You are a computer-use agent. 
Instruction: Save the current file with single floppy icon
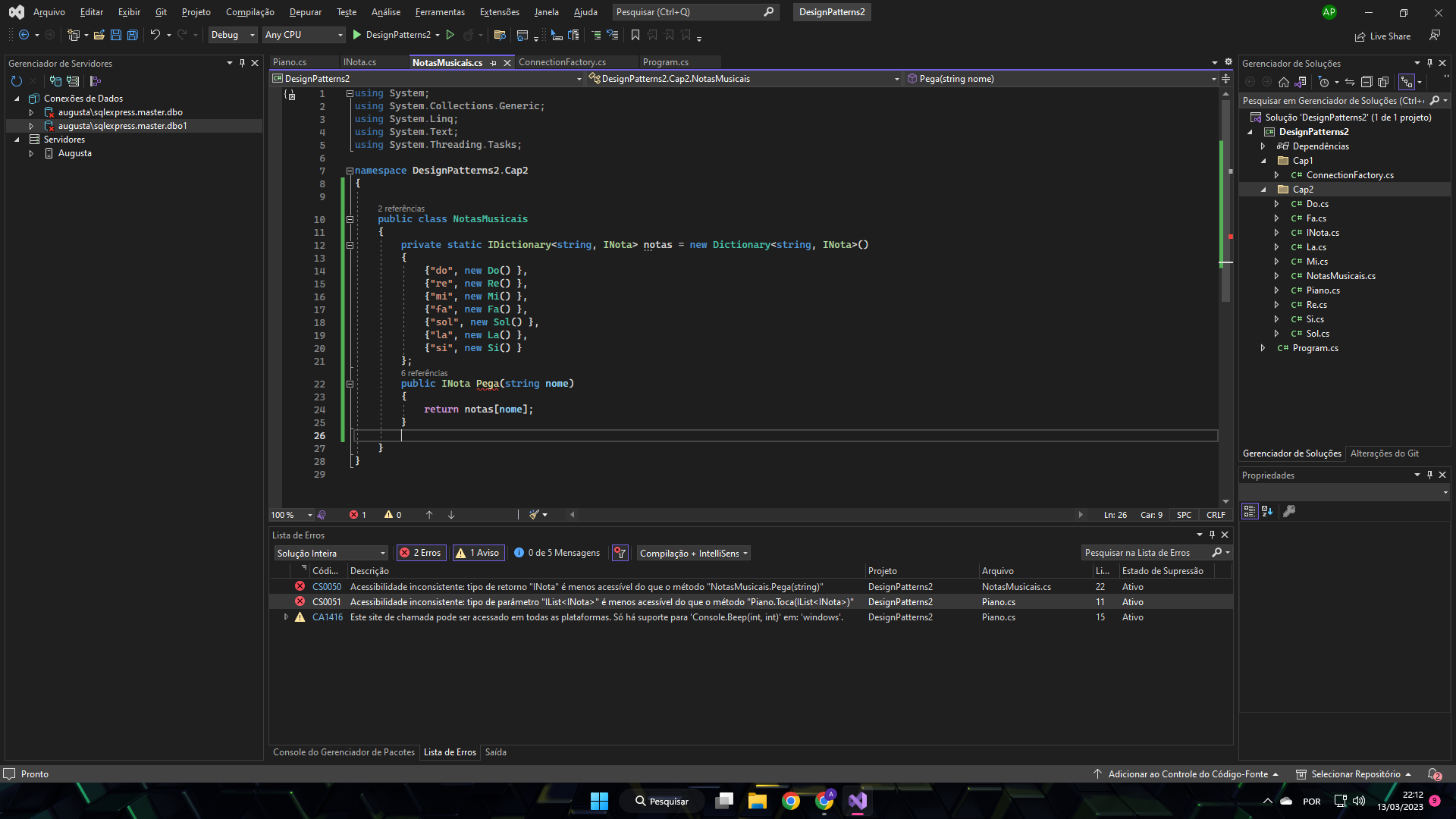(115, 35)
